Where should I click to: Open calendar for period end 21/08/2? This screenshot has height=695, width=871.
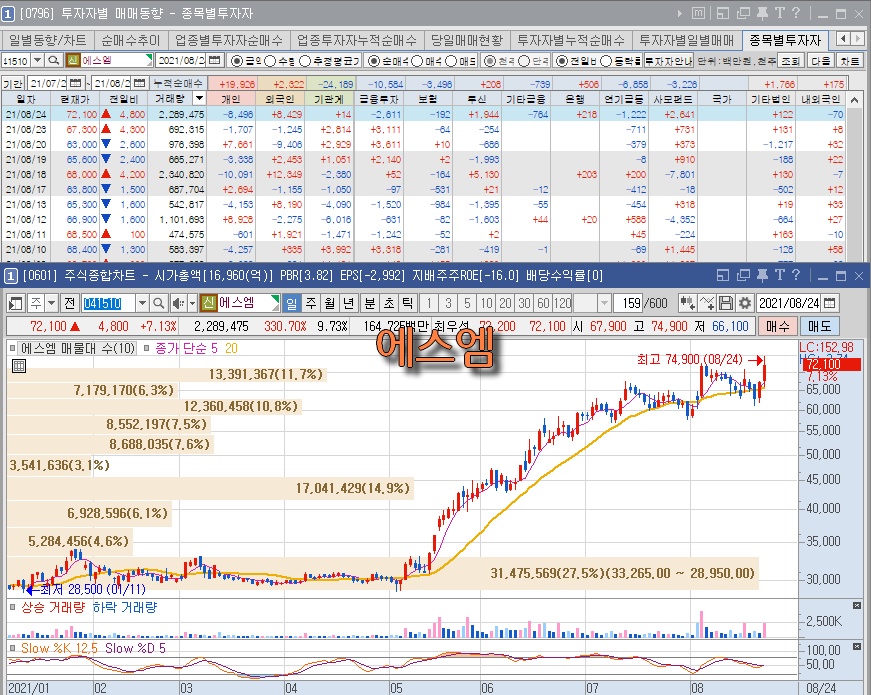point(140,83)
